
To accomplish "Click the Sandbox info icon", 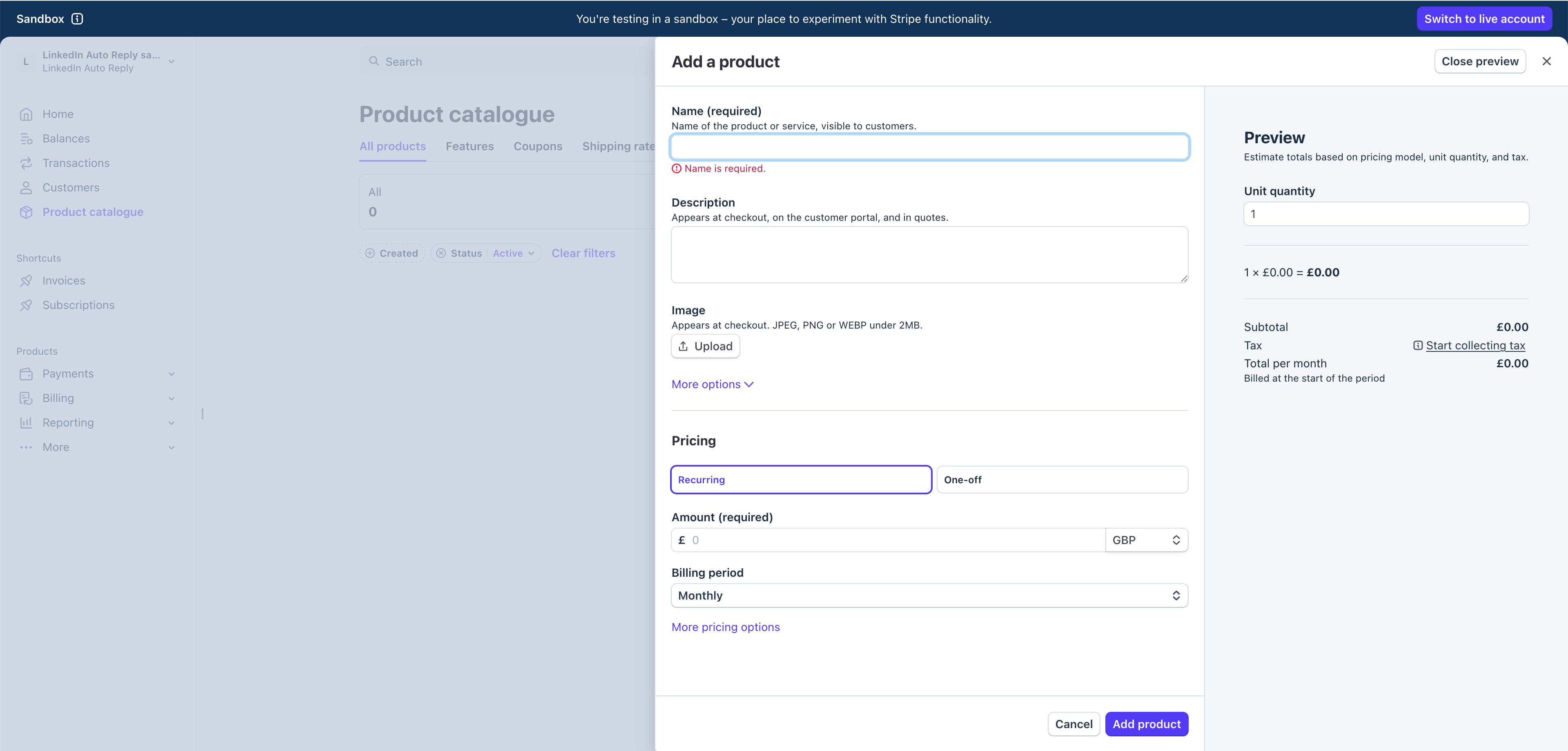I will tap(77, 19).
